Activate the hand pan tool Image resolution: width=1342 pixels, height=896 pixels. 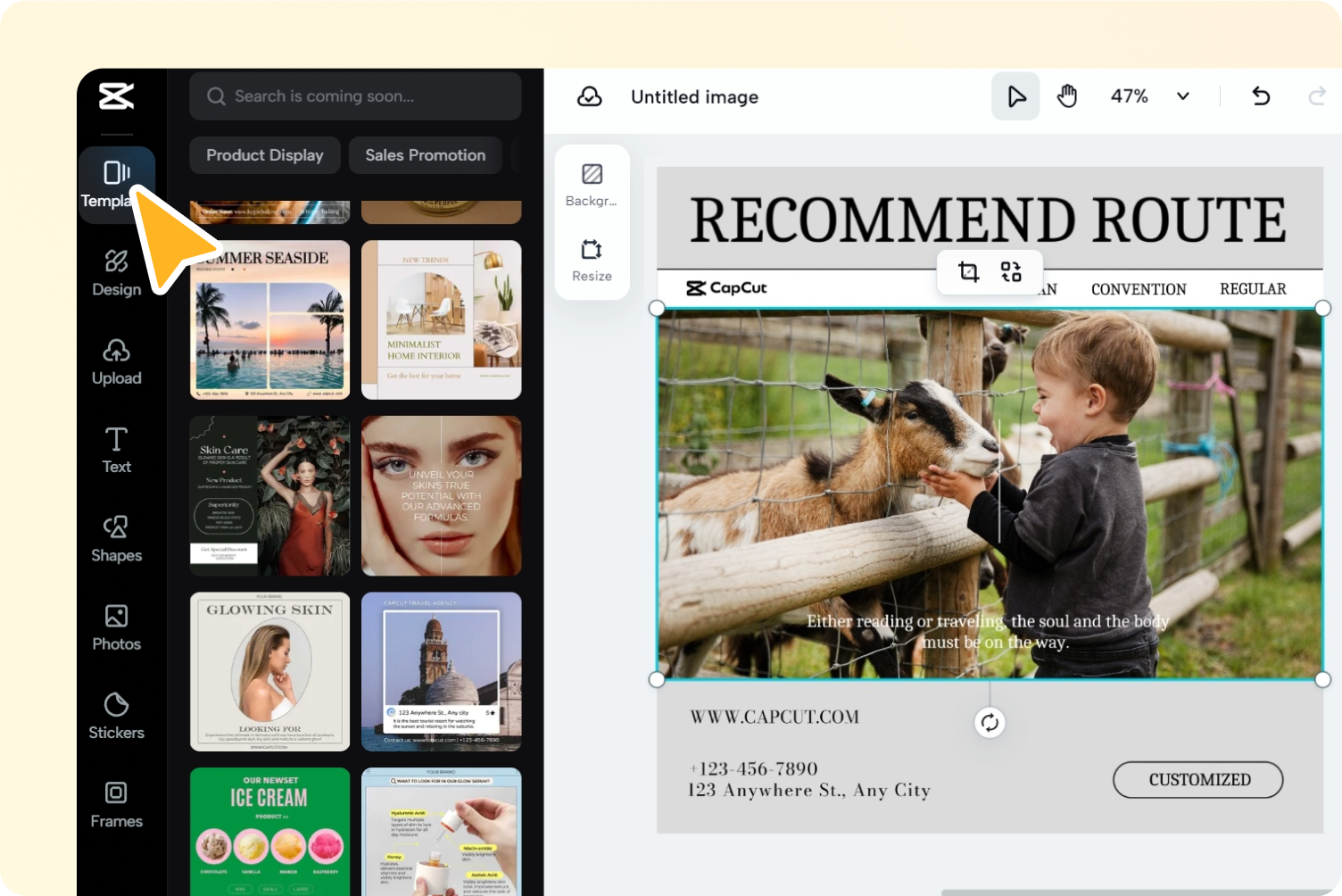click(x=1067, y=96)
